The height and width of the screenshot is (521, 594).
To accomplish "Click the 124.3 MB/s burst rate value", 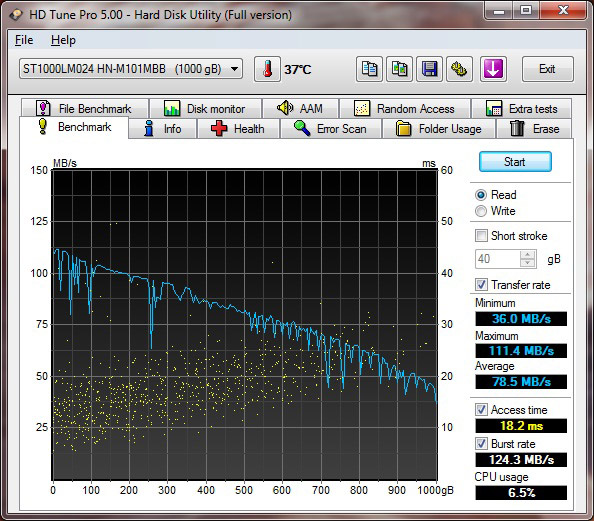I will pos(521,460).
